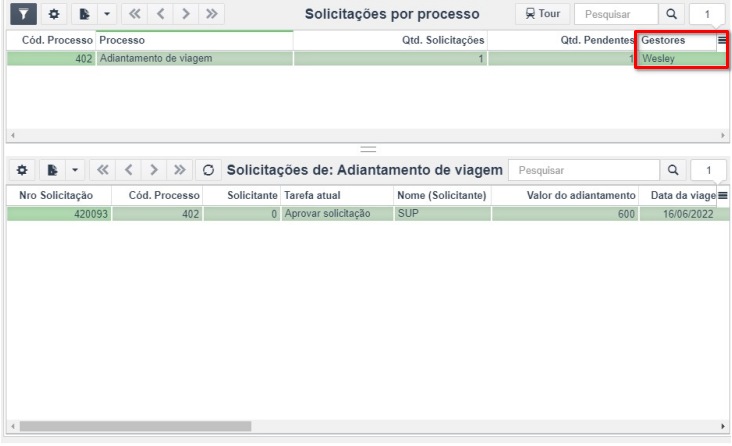Viewport: 732px width, 446px height.
Task: Sort by Processo column header
Action: [194, 40]
